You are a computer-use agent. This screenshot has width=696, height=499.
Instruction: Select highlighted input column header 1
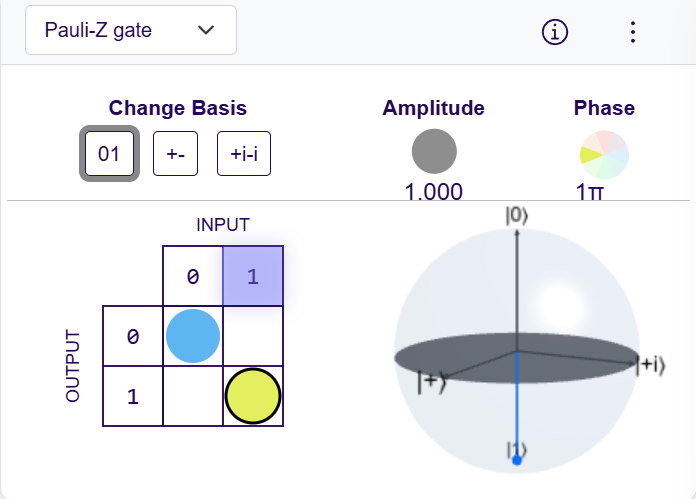pos(253,276)
